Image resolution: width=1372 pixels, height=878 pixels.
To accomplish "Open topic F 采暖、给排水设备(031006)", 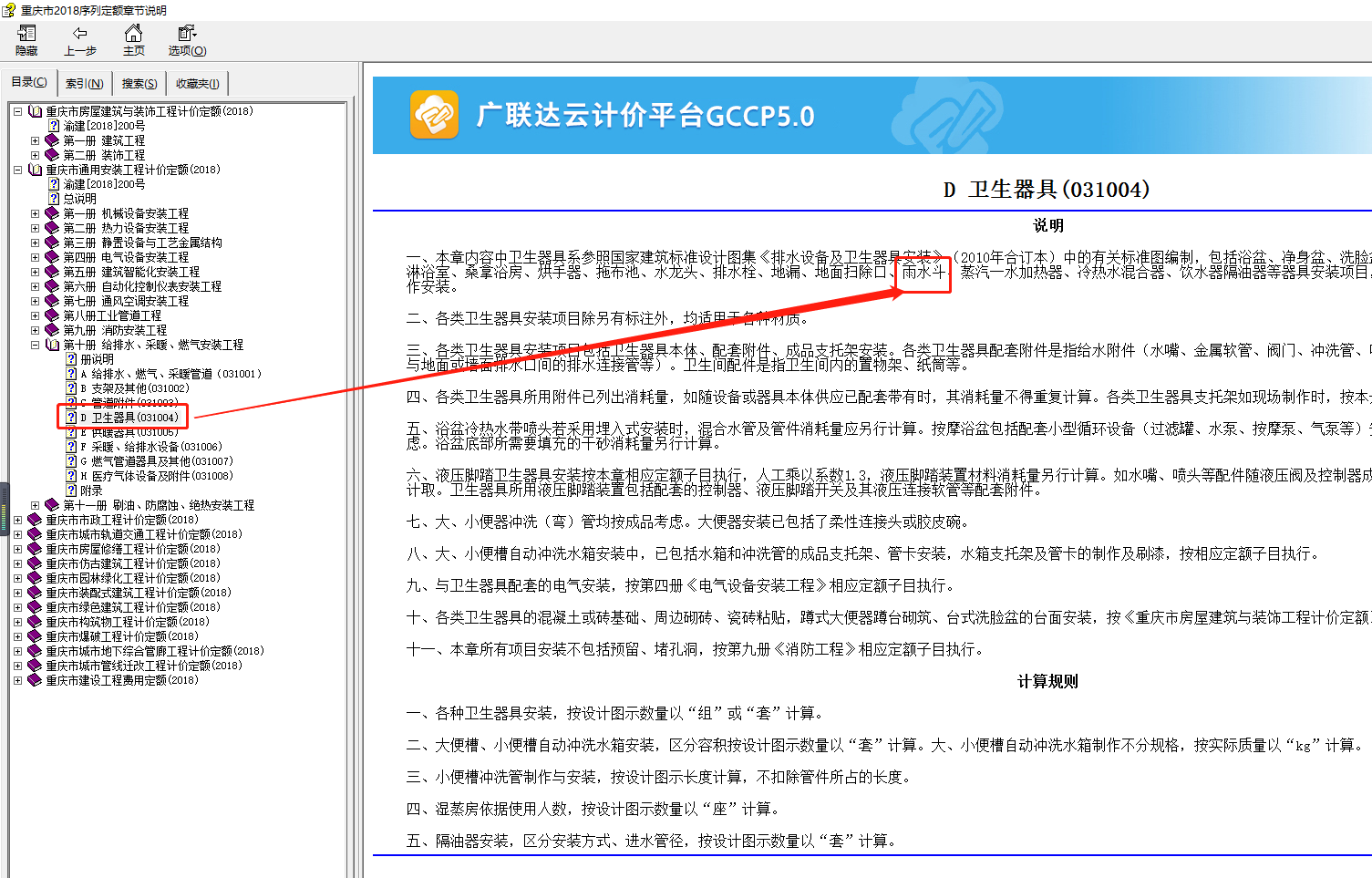I will (x=151, y=447).
